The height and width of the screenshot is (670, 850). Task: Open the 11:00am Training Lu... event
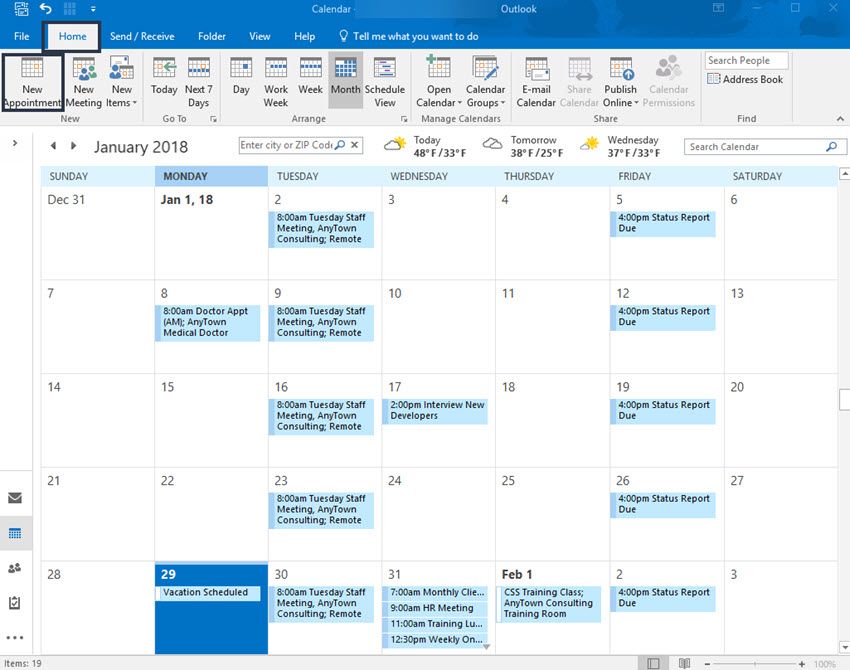[435, 624]
